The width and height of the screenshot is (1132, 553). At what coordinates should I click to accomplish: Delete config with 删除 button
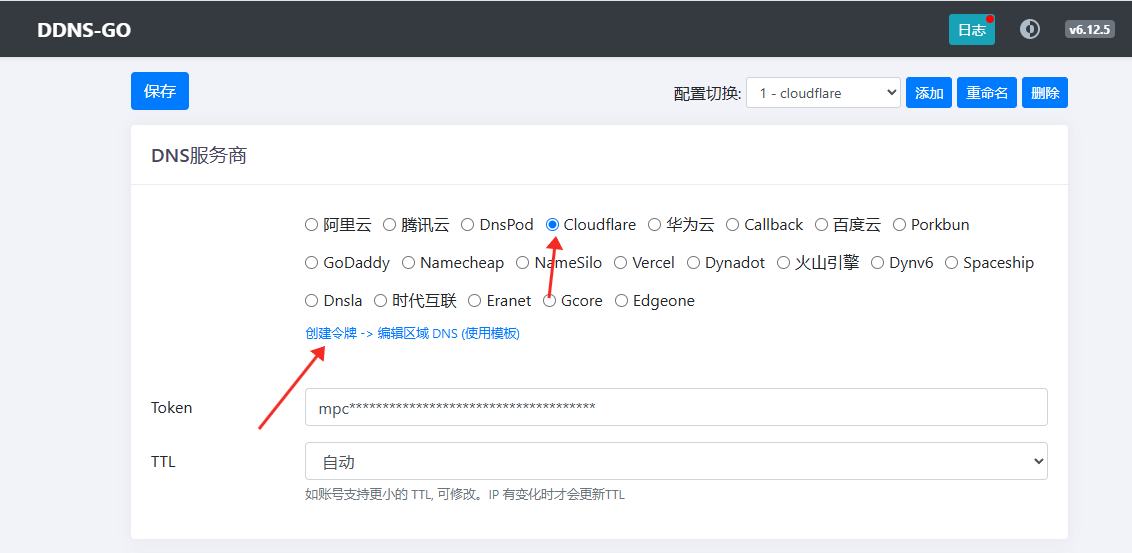pos(1045,93)
